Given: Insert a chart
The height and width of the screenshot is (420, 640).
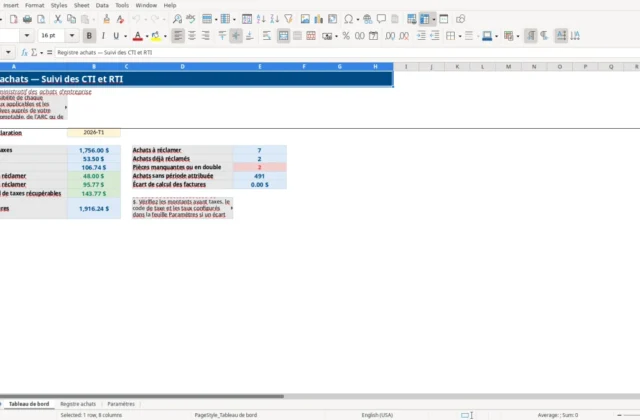Looking at the screenshot, I should [x=318, y=19].
